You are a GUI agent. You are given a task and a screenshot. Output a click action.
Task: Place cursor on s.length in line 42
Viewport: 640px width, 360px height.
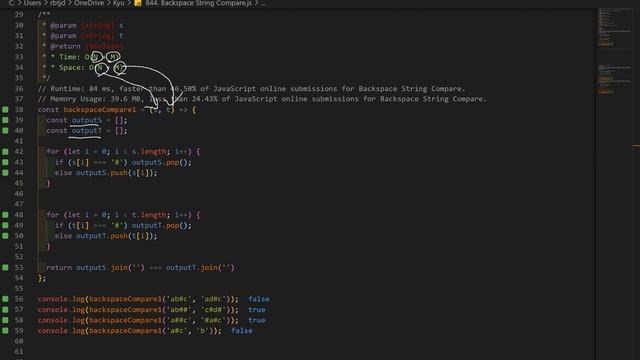point(149,151)
